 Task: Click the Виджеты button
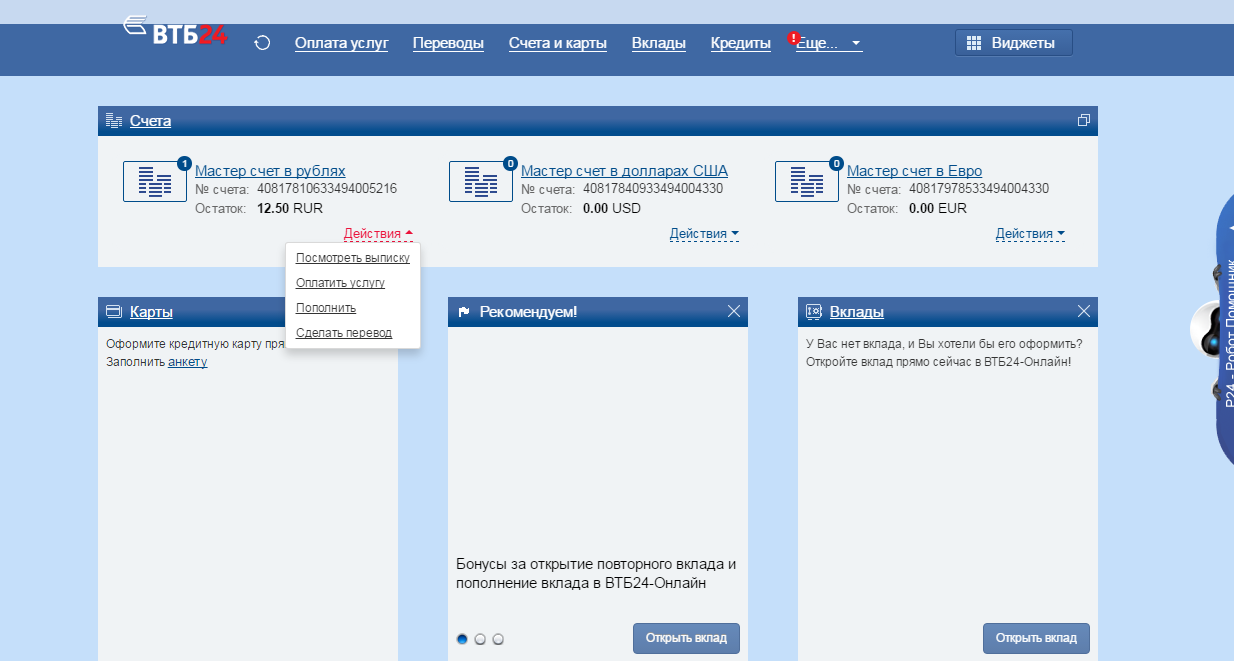pyautogui.click(x=1013, y=43)
